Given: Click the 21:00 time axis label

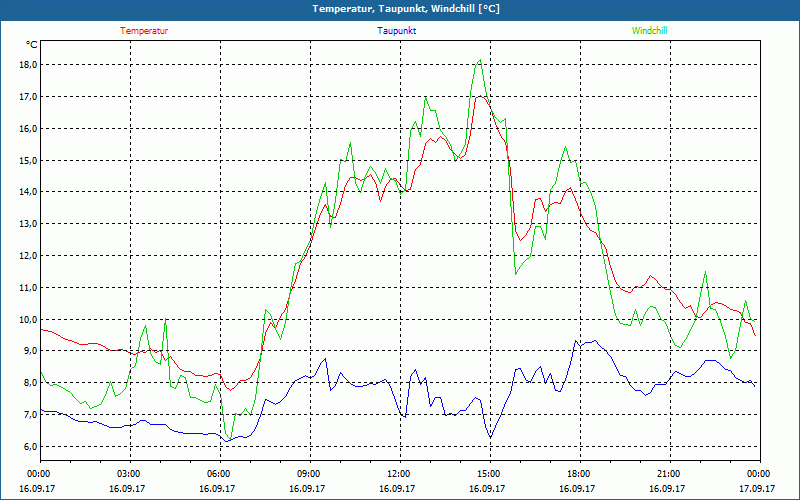Looking at the screenshot, I should [669, 474].
